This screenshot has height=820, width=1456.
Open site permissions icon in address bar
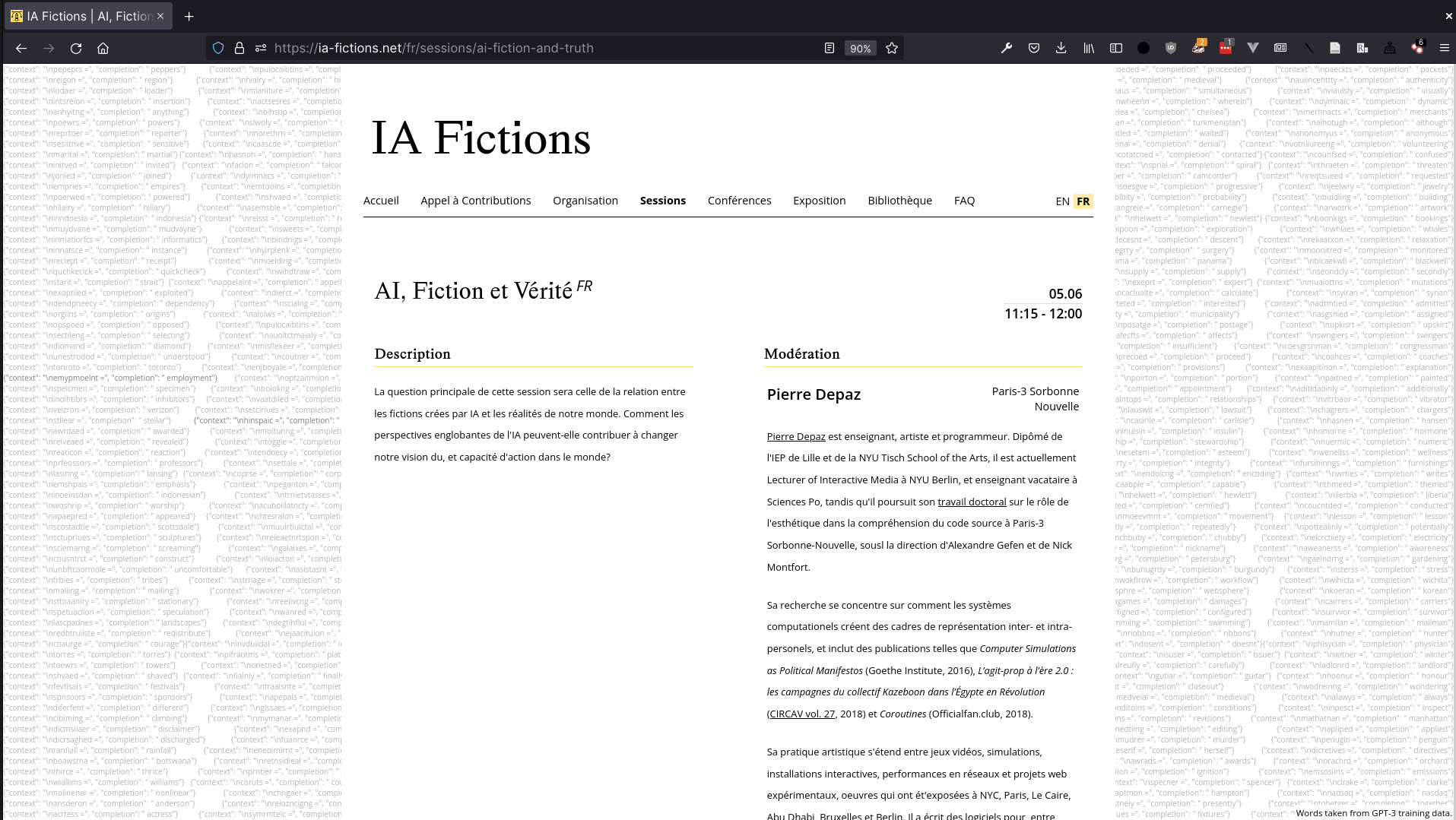point(261,48)
